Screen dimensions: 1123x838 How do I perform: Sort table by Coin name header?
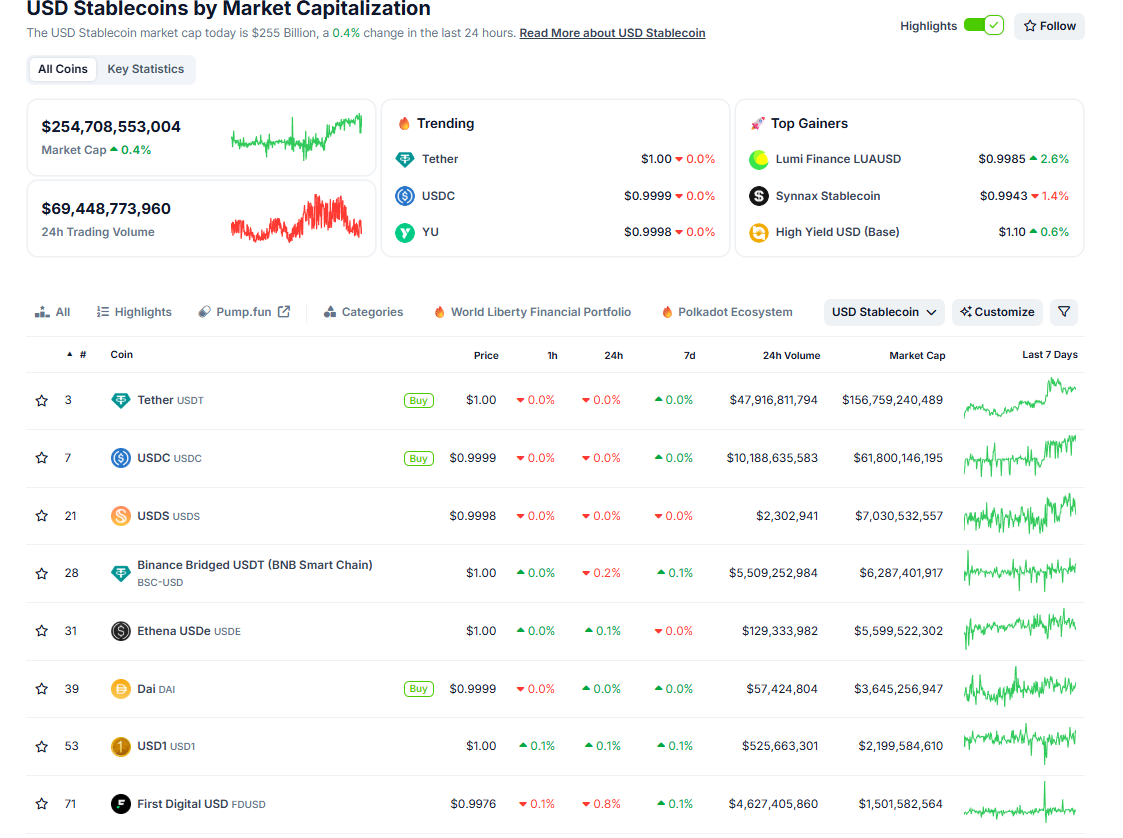tap(122, 355)
